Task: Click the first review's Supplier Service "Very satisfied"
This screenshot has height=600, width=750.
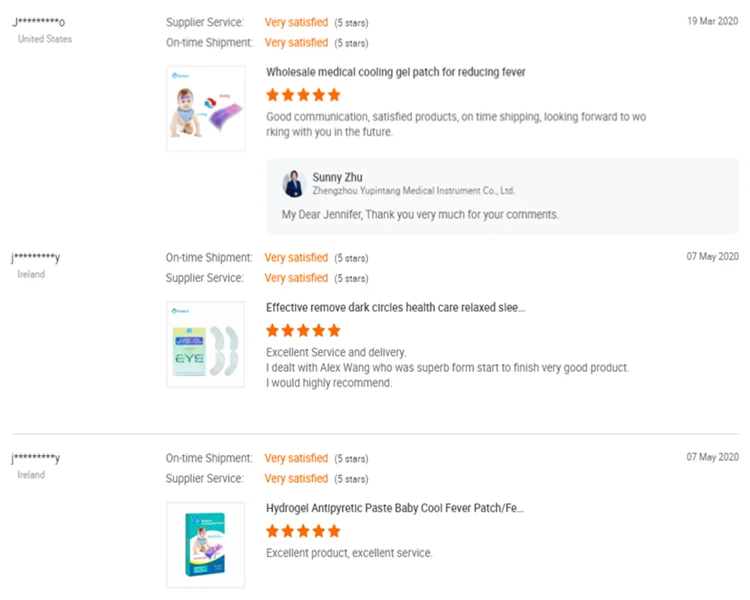Action: pyautogui.click(x=296, y=22)
